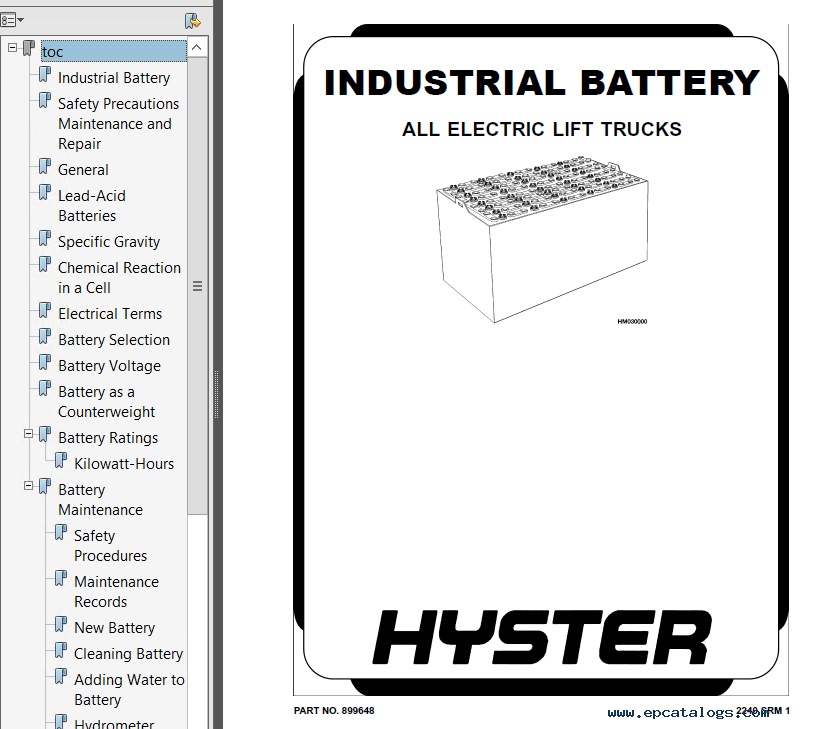Go to Safety Precautions Maintenance and Repair
820x729 pixels.
coord(118,123)
